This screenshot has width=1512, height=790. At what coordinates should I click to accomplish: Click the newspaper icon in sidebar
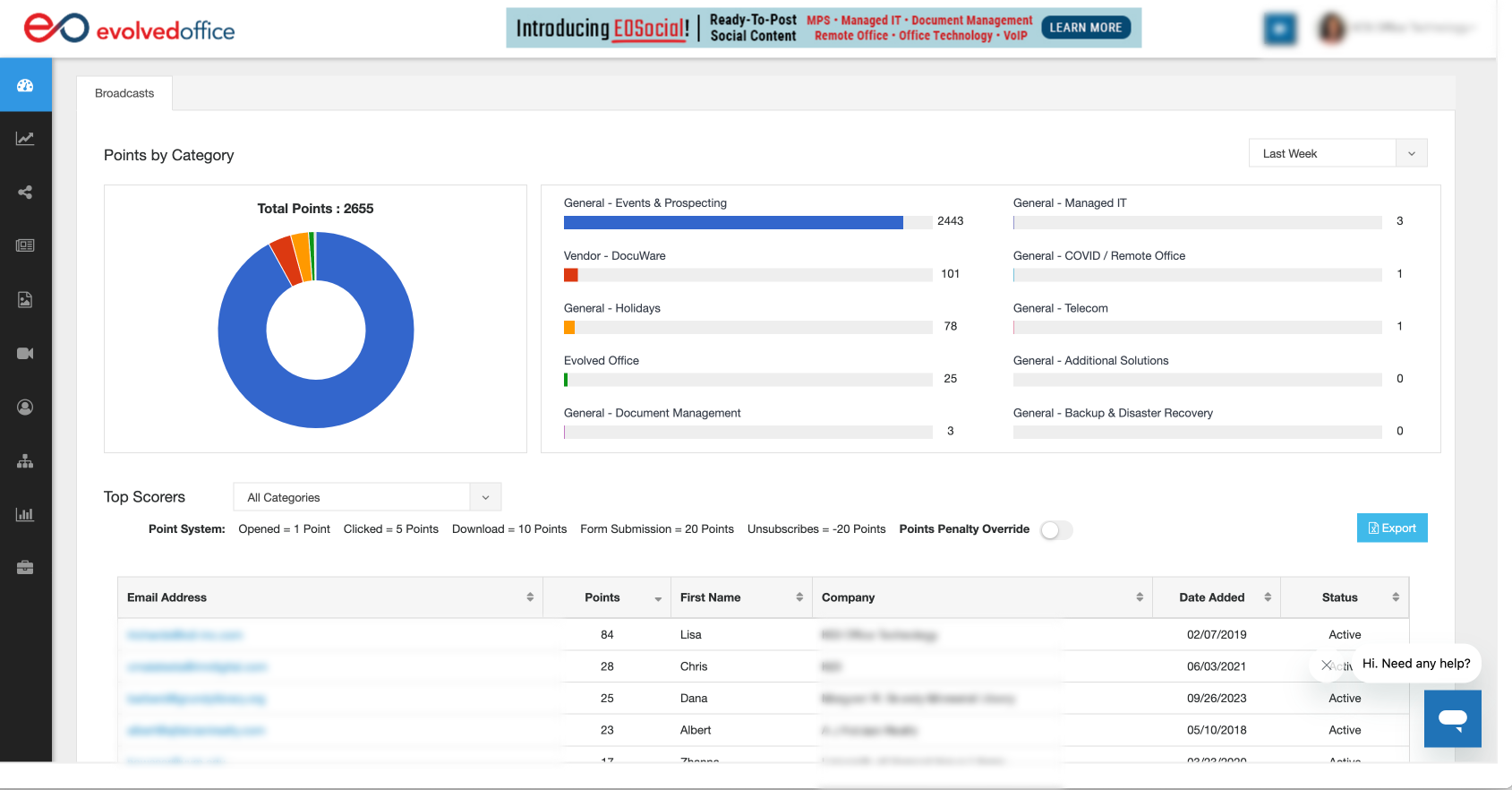pos(25,245)
